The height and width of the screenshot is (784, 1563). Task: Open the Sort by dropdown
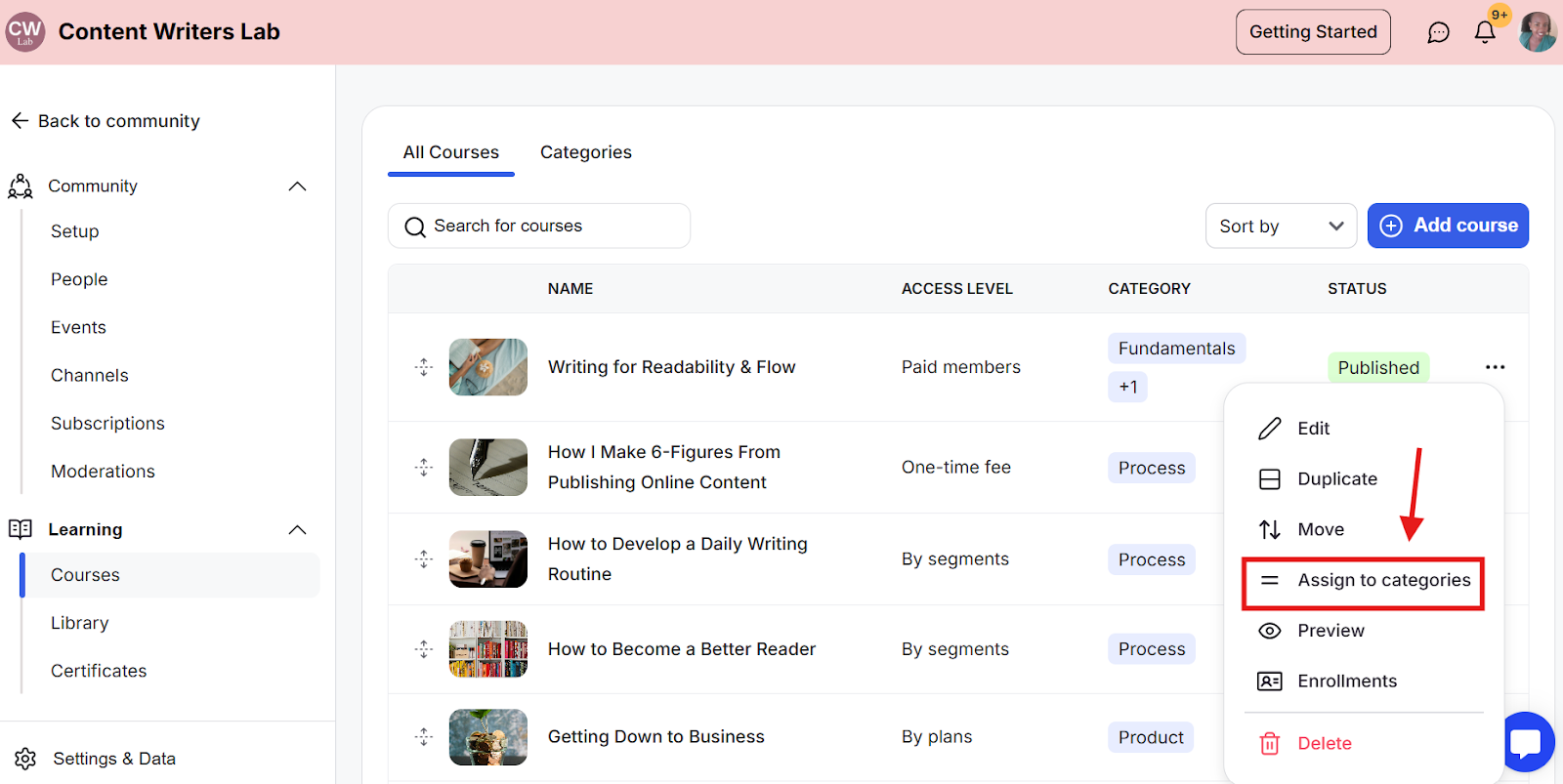tap(1281, 227)
